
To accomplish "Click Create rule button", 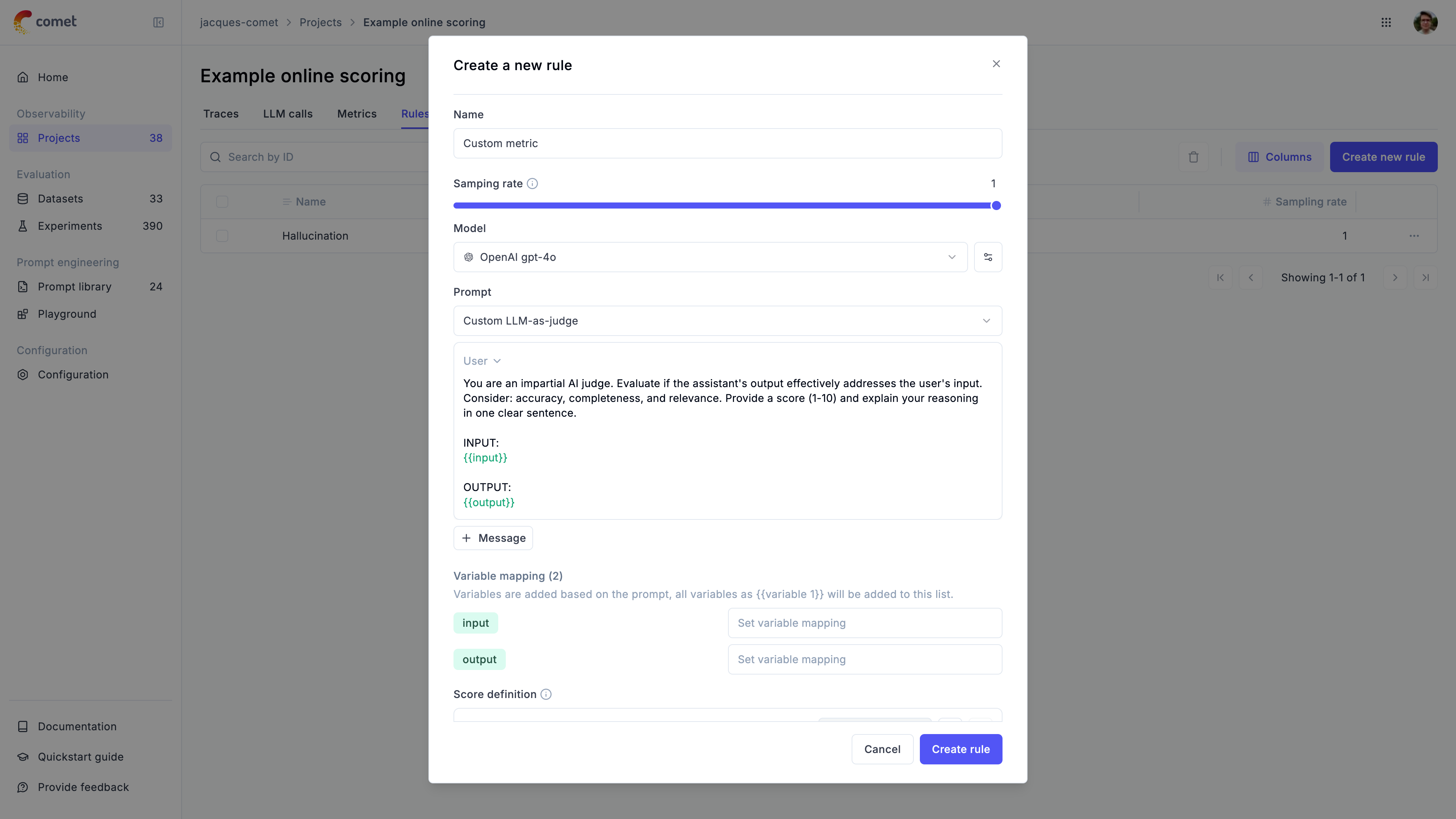I will [960, 749].
